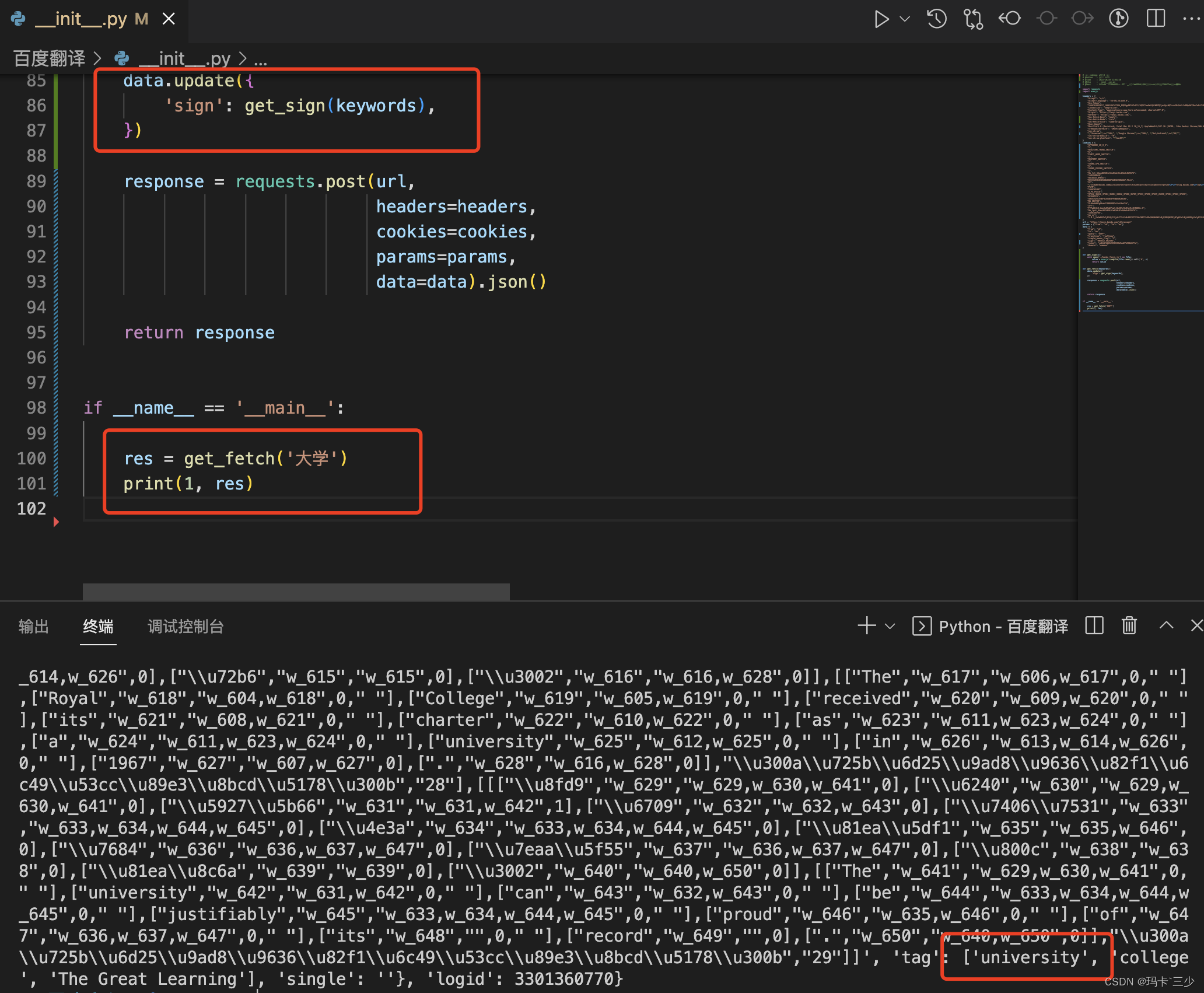Expand the breadcrumb ellipsis symbol path
Screen dimensions: 1204x993
[x=261, y=59]
